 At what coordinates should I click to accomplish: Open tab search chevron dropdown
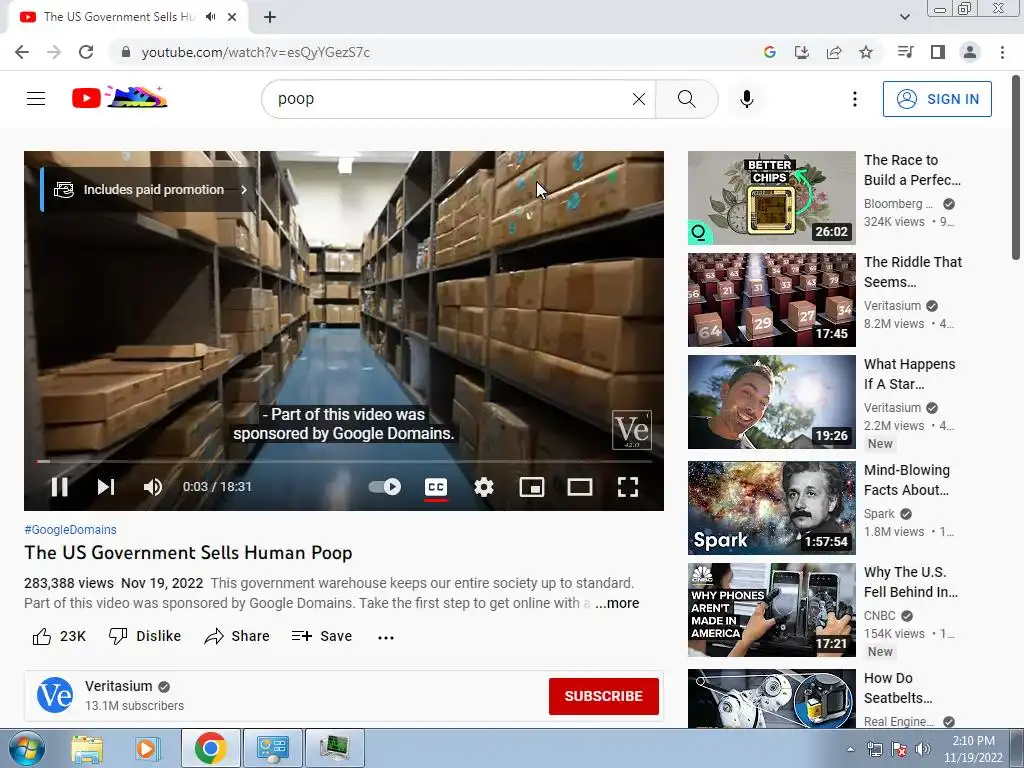(904, 17)
